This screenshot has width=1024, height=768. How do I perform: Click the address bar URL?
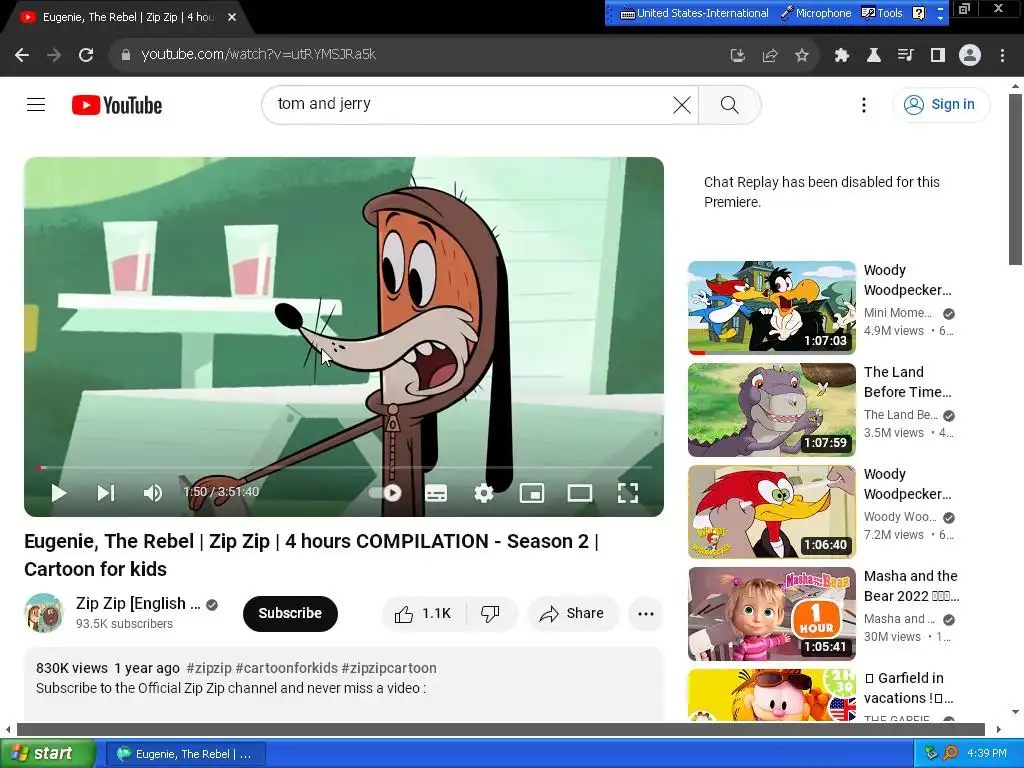[259, 54]
